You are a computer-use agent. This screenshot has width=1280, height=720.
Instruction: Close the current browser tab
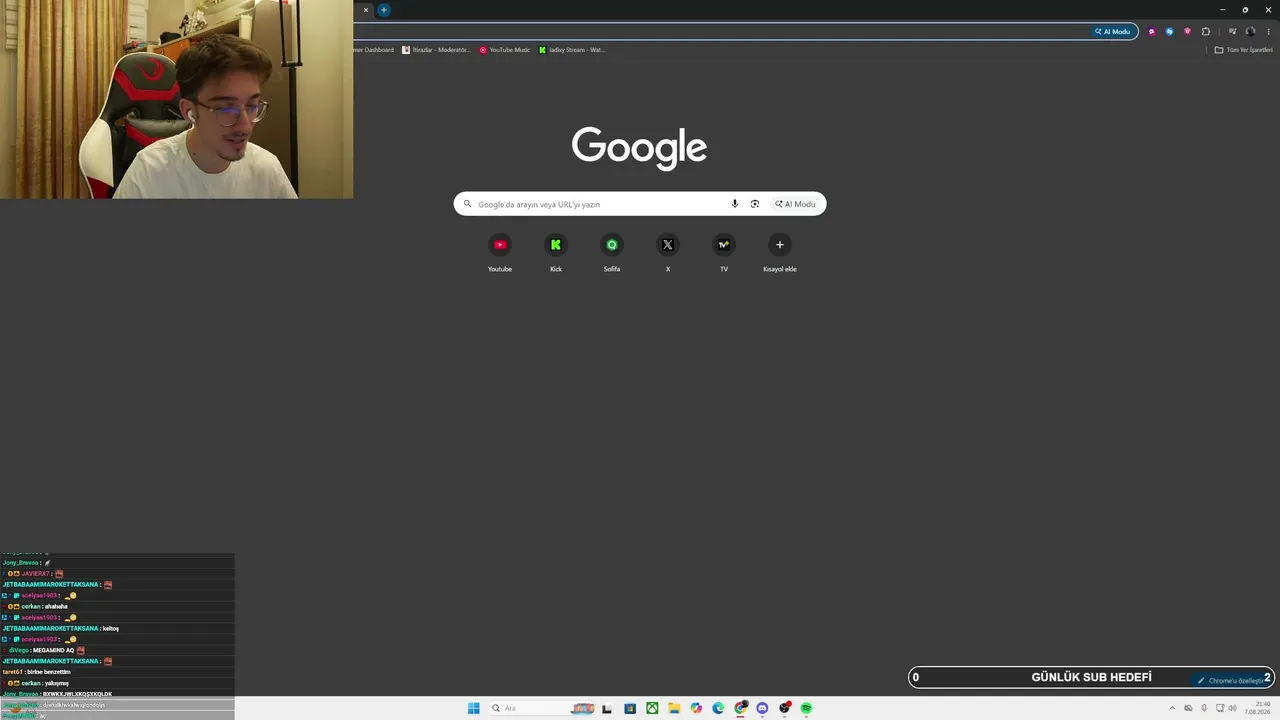366,10
